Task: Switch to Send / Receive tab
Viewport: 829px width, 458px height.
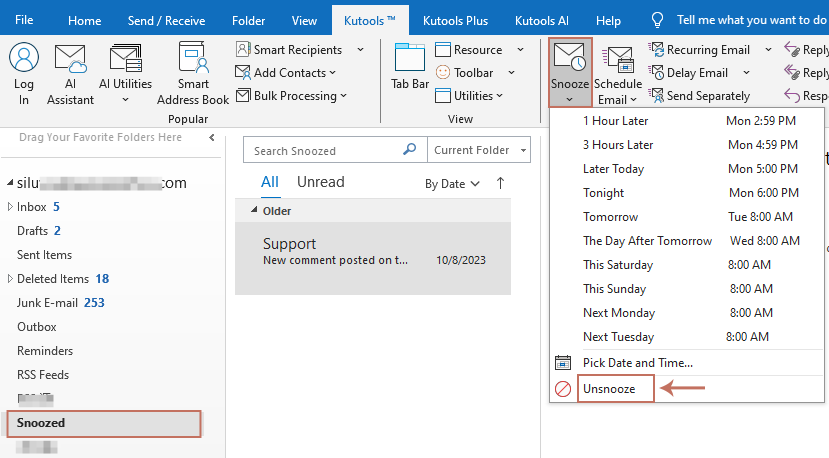Action: point(167,21)
